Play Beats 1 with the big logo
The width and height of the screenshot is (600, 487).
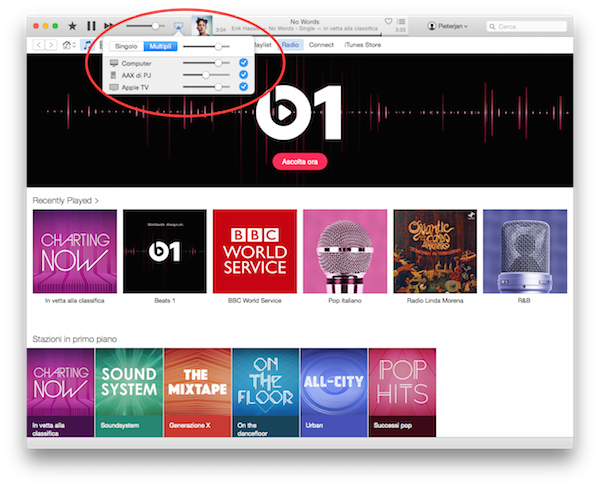click(x=299, y=112)
